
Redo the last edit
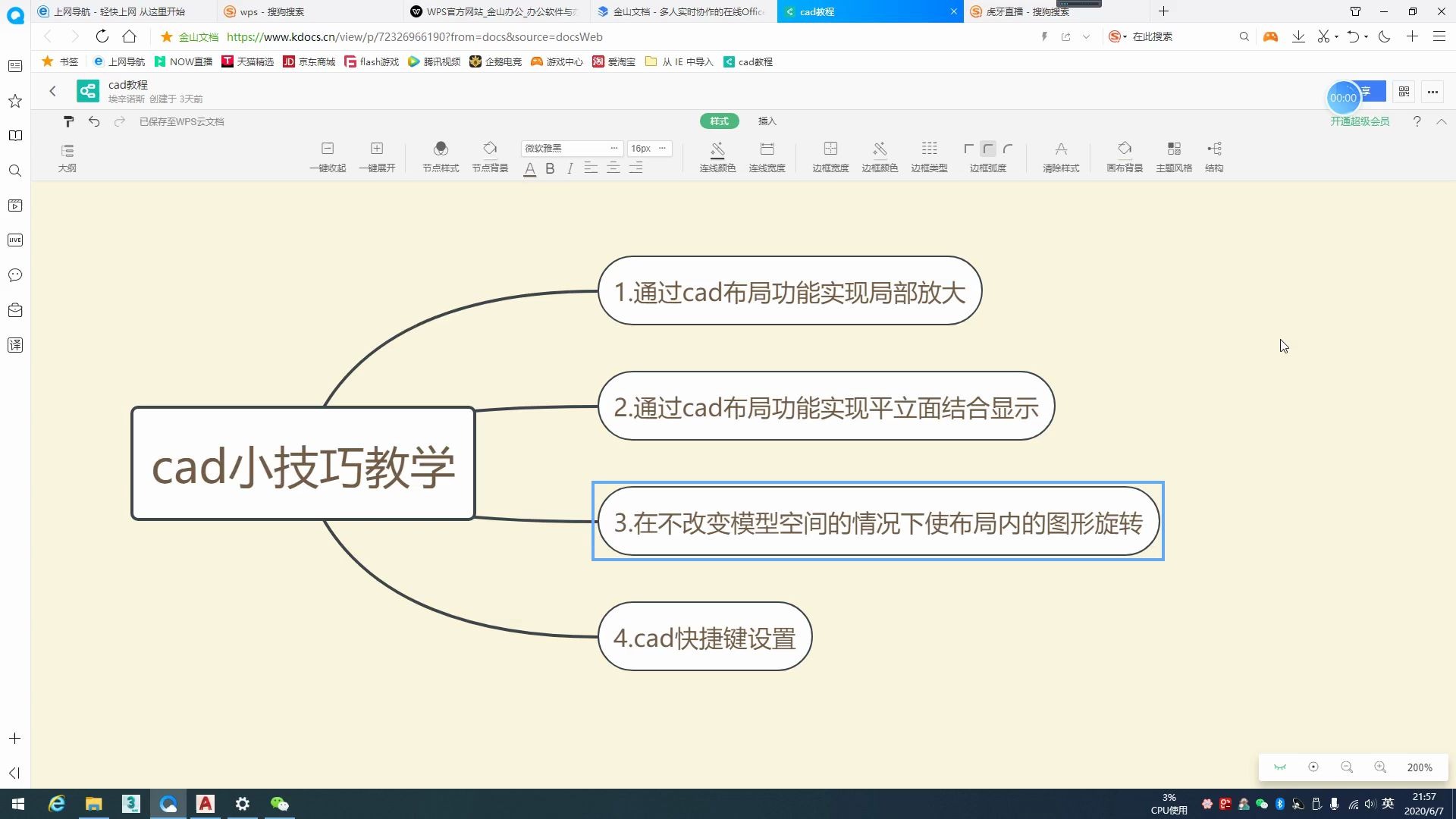pos(119,121)
